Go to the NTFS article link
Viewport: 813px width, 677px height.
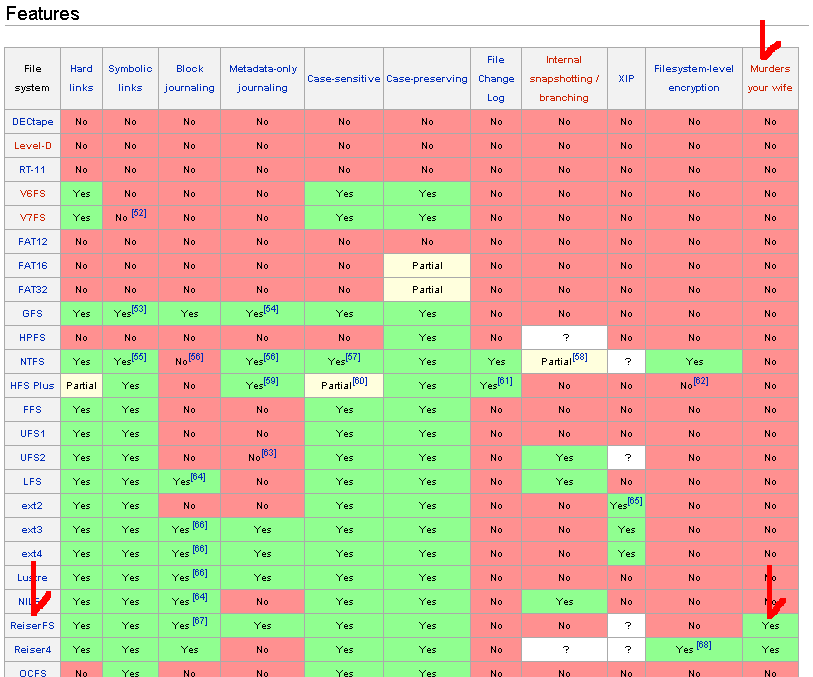(32, 361)
